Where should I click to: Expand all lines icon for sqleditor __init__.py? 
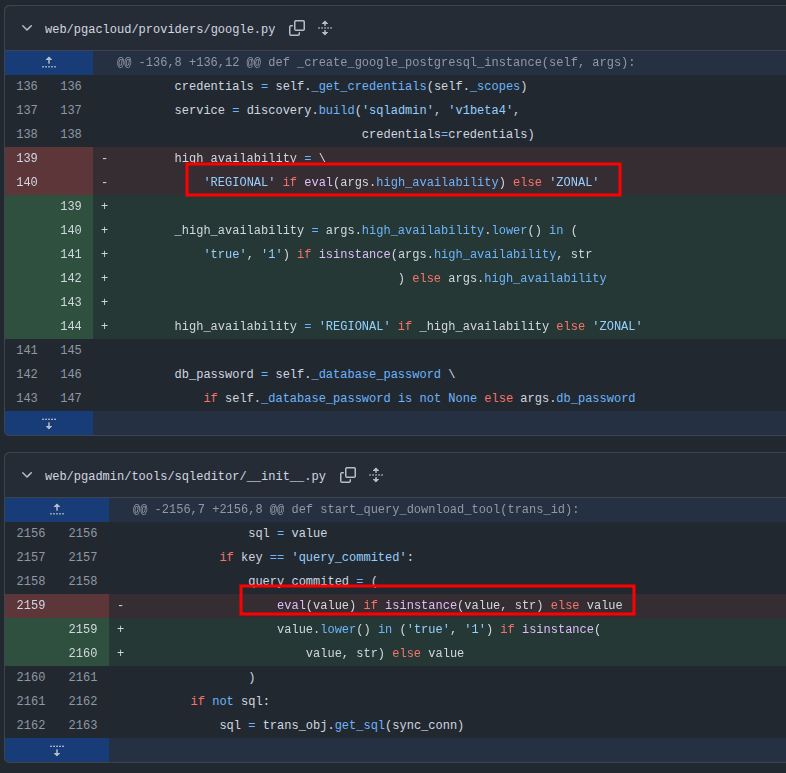376,475
